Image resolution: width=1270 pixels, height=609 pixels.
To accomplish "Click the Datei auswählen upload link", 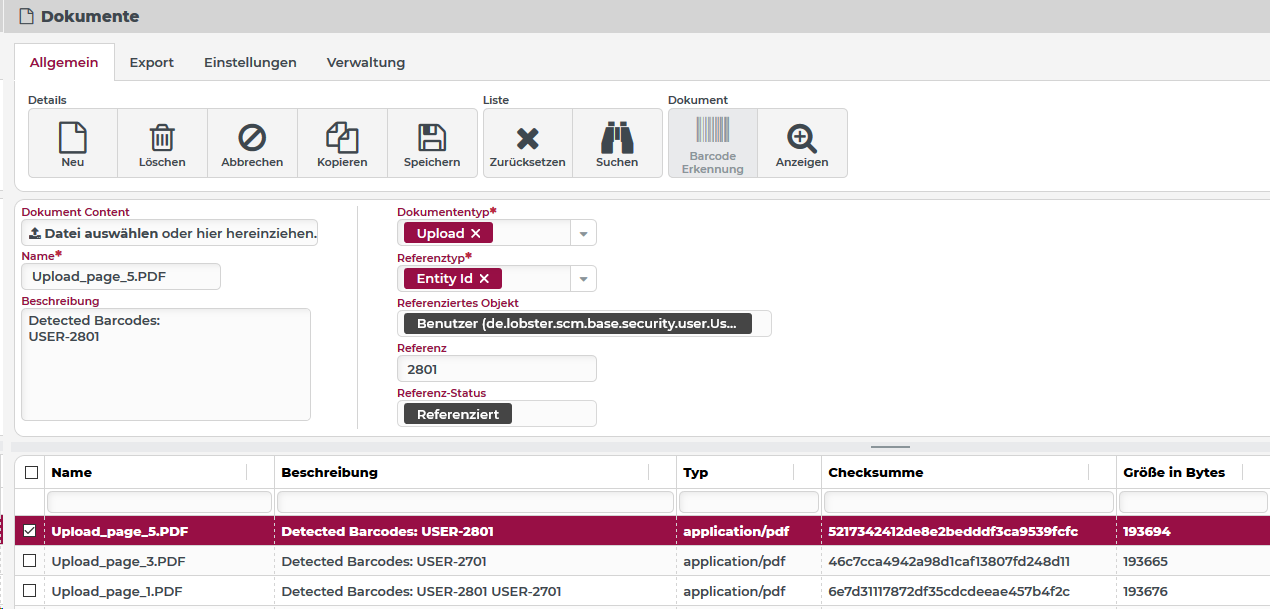I will click(x=101, y=233).
